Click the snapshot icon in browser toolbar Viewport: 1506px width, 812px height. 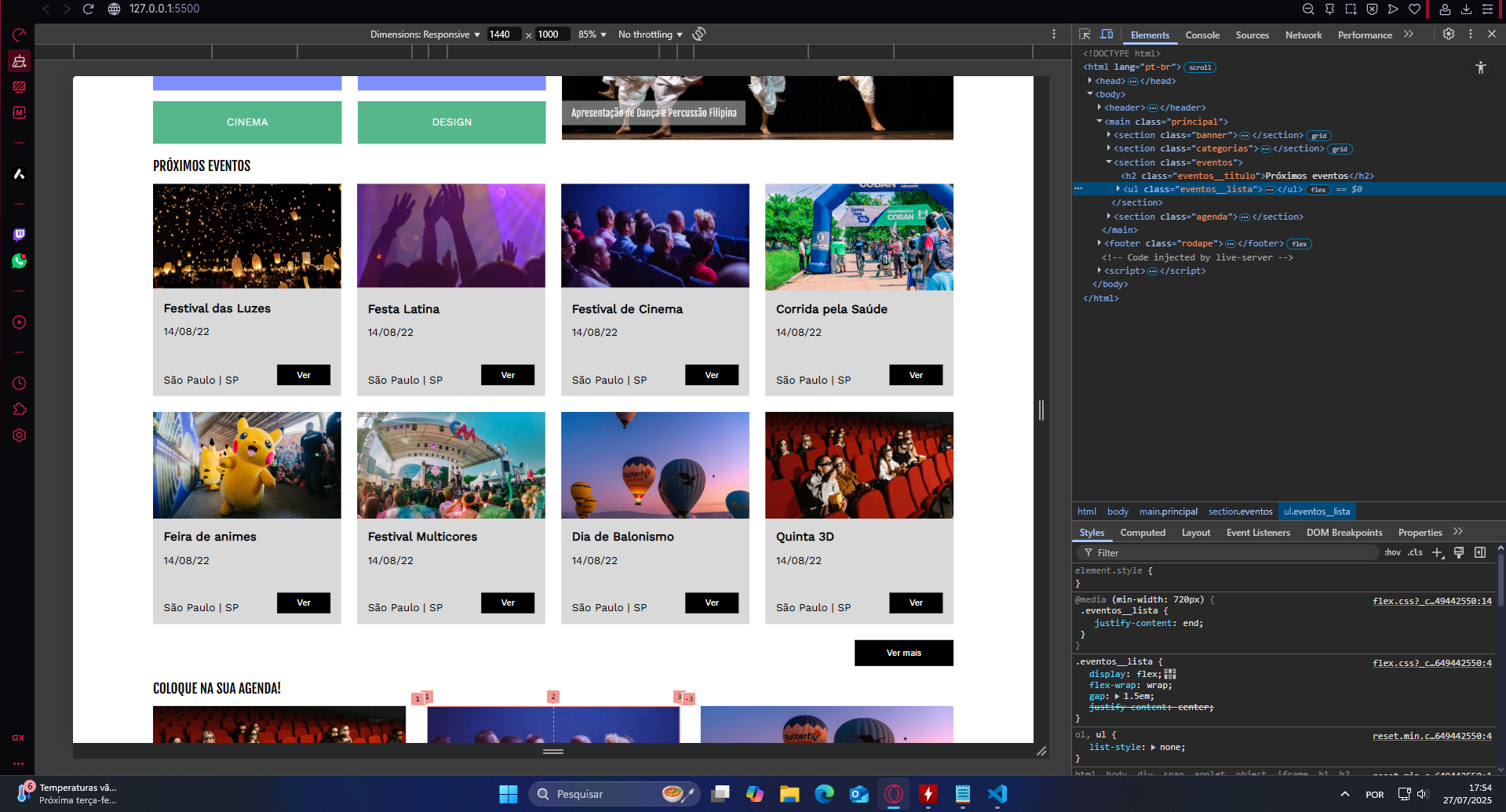pyautogui.click(x=1351, y=9)
